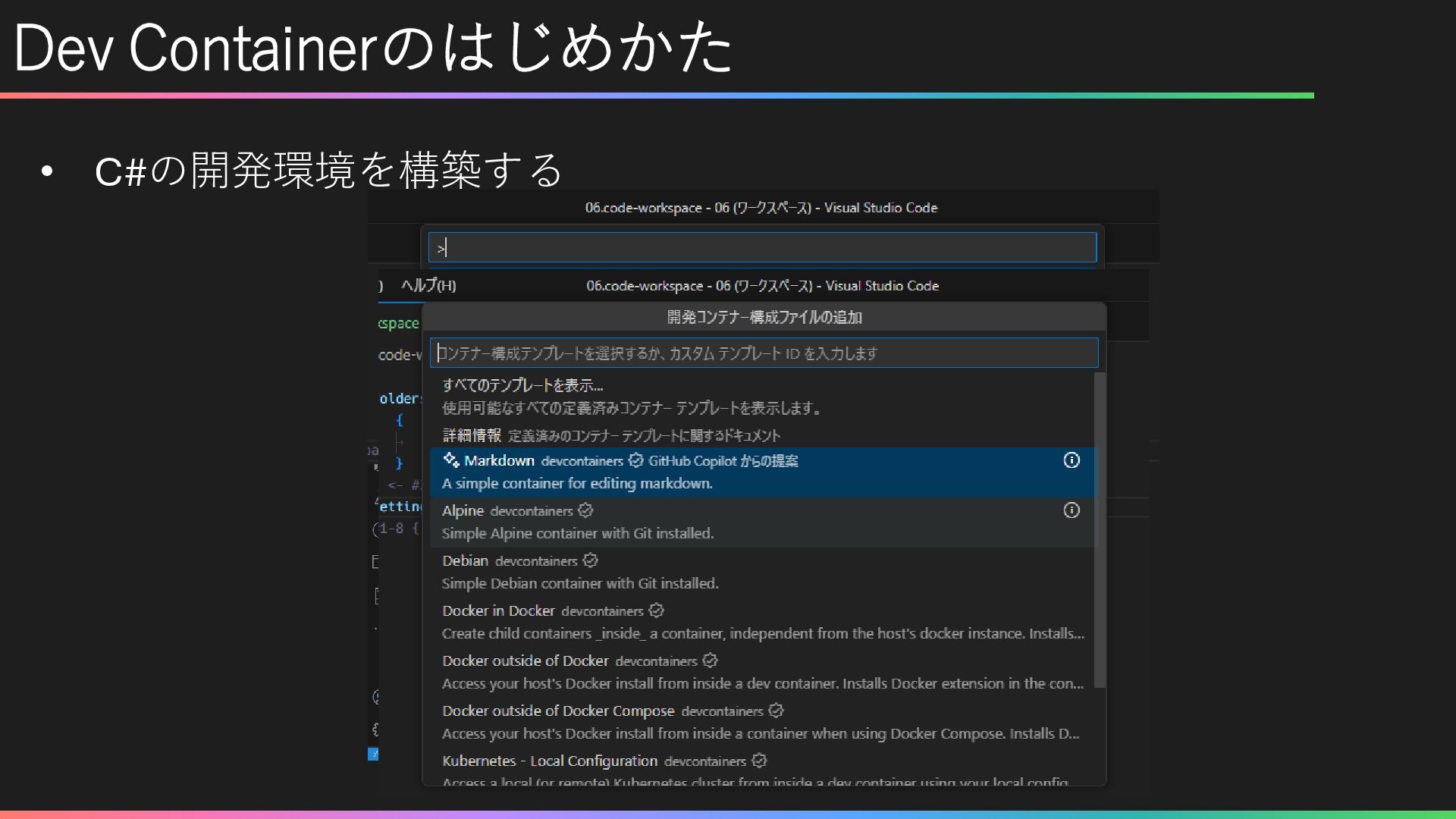Select the Markdown template
1456x819 pixels.
(x=762, y=472)
